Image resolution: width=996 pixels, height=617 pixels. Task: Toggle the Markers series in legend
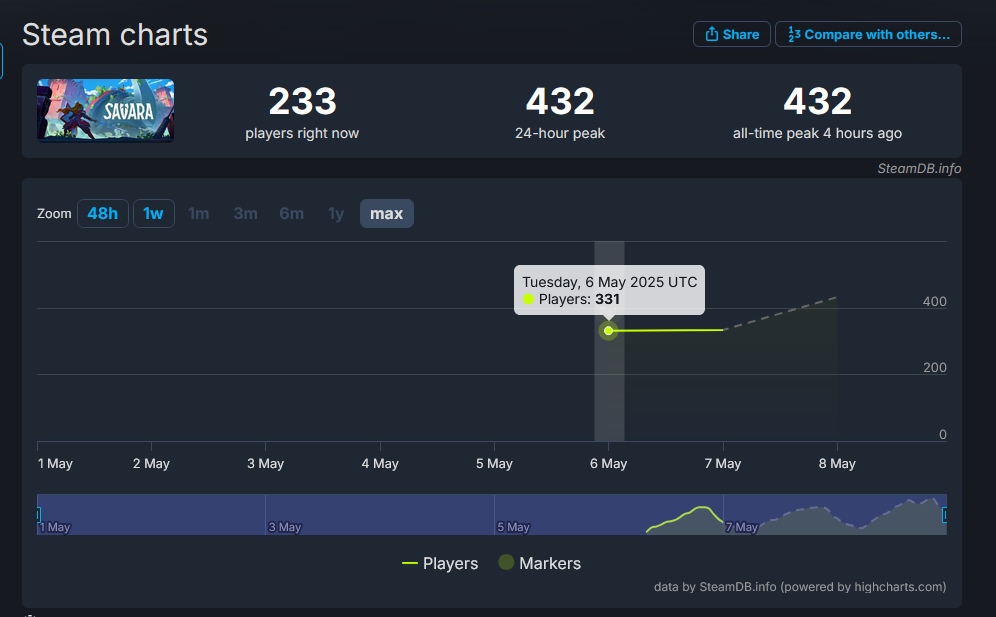540,563
